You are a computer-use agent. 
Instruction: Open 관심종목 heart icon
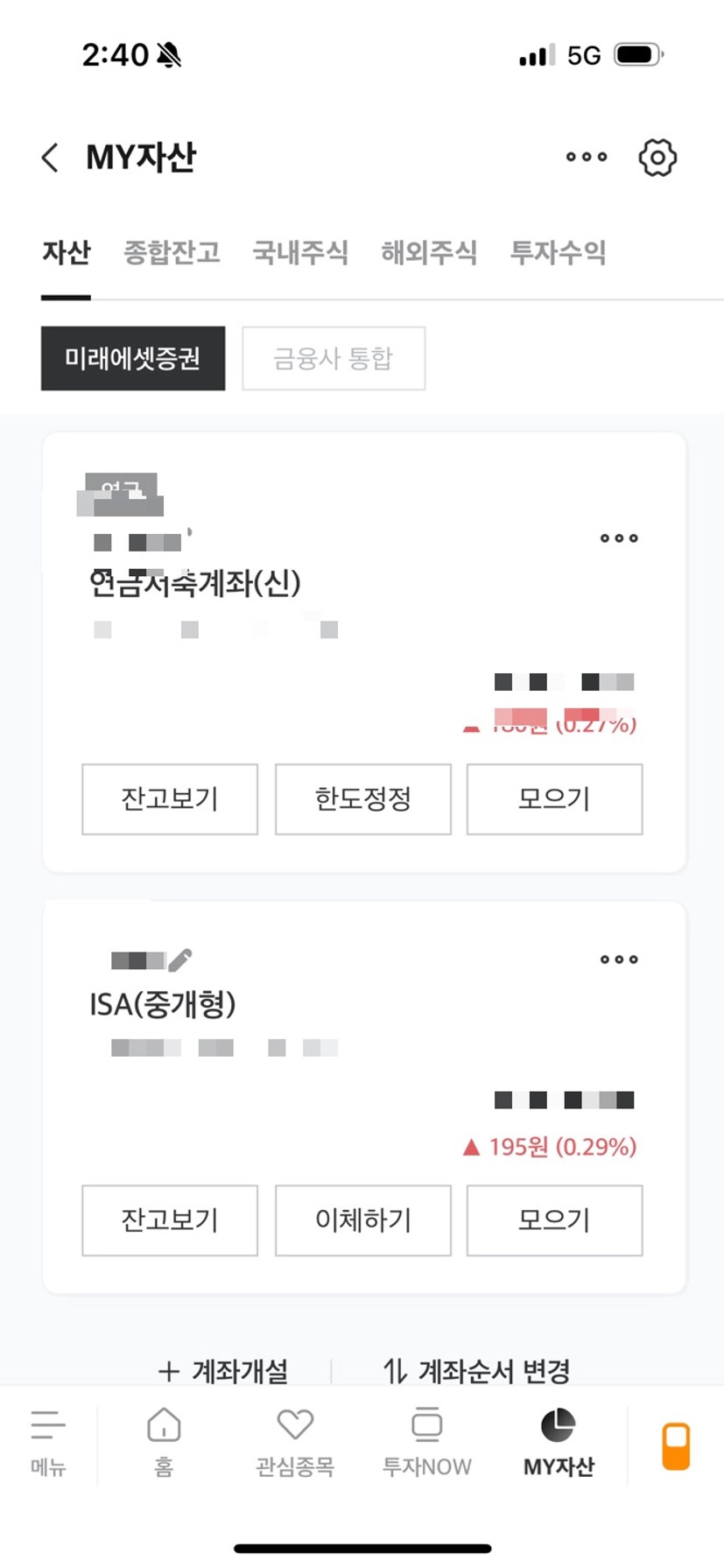tap(295, 1441)
